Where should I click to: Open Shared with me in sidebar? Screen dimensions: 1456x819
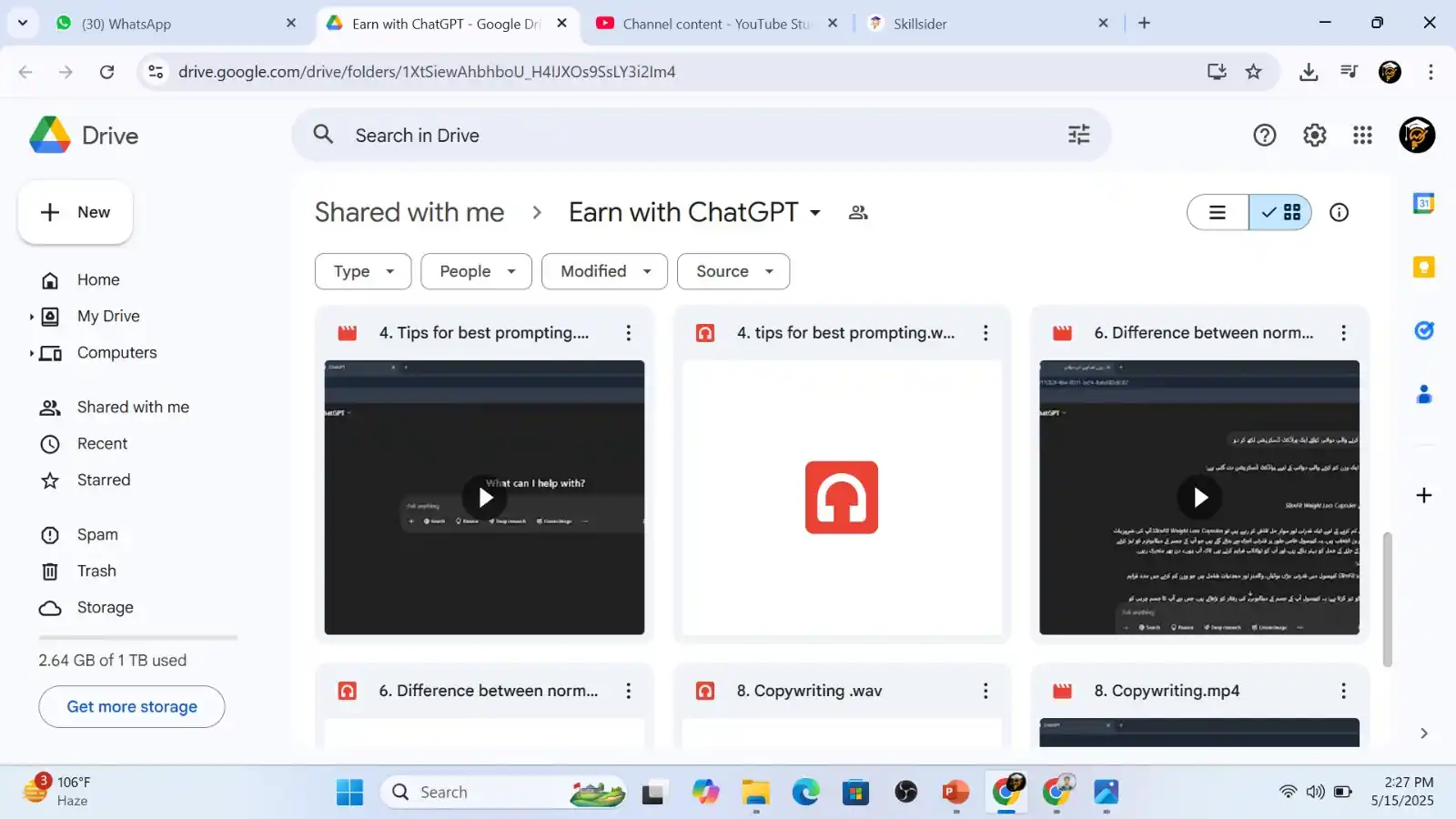(x=133, y=408)
